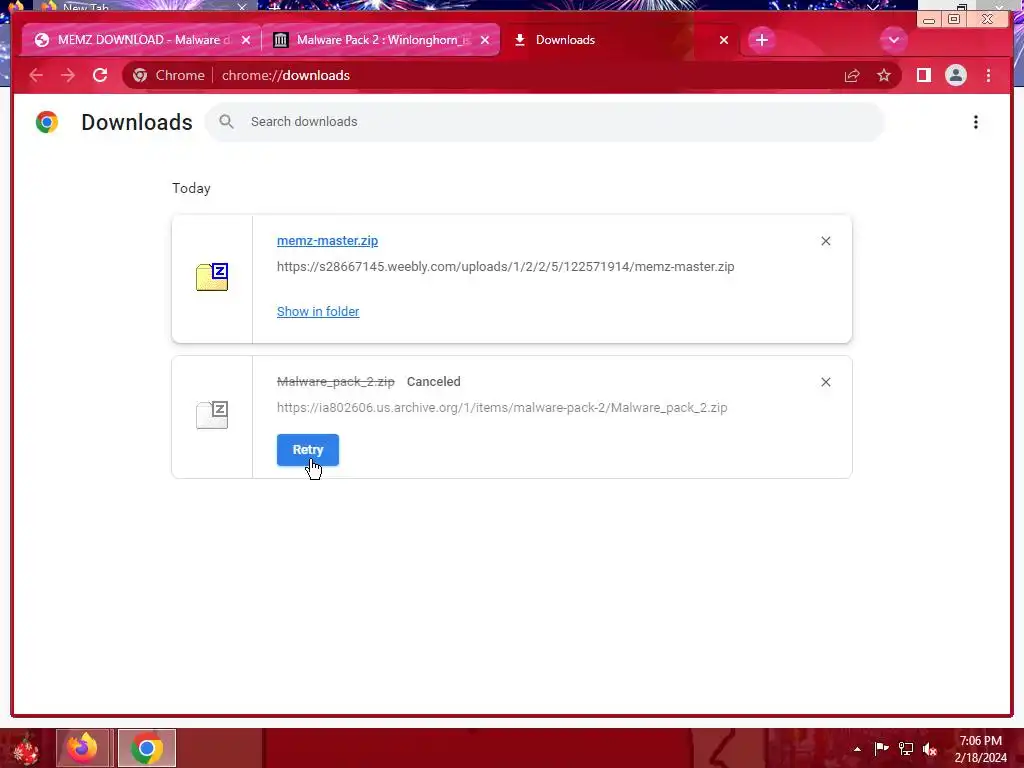1024x768 pixels.
Task: Click the background Firefox New Tab tab
Action: click(x=144, y=7)
